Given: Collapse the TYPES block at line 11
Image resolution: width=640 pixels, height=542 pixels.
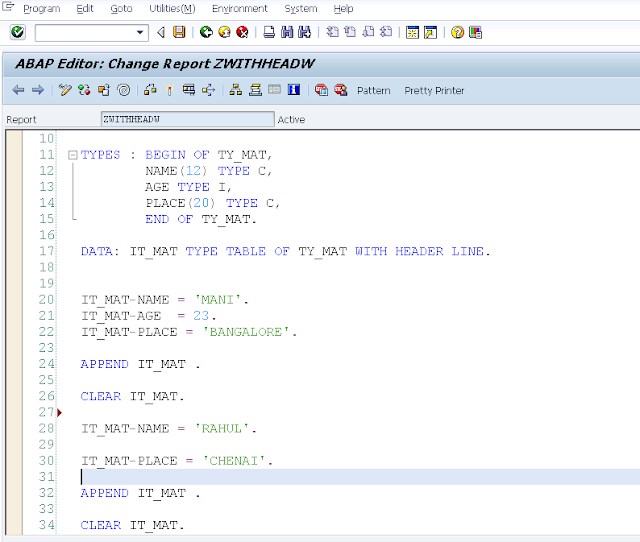Looking at the screenshot, I should 73,155.
